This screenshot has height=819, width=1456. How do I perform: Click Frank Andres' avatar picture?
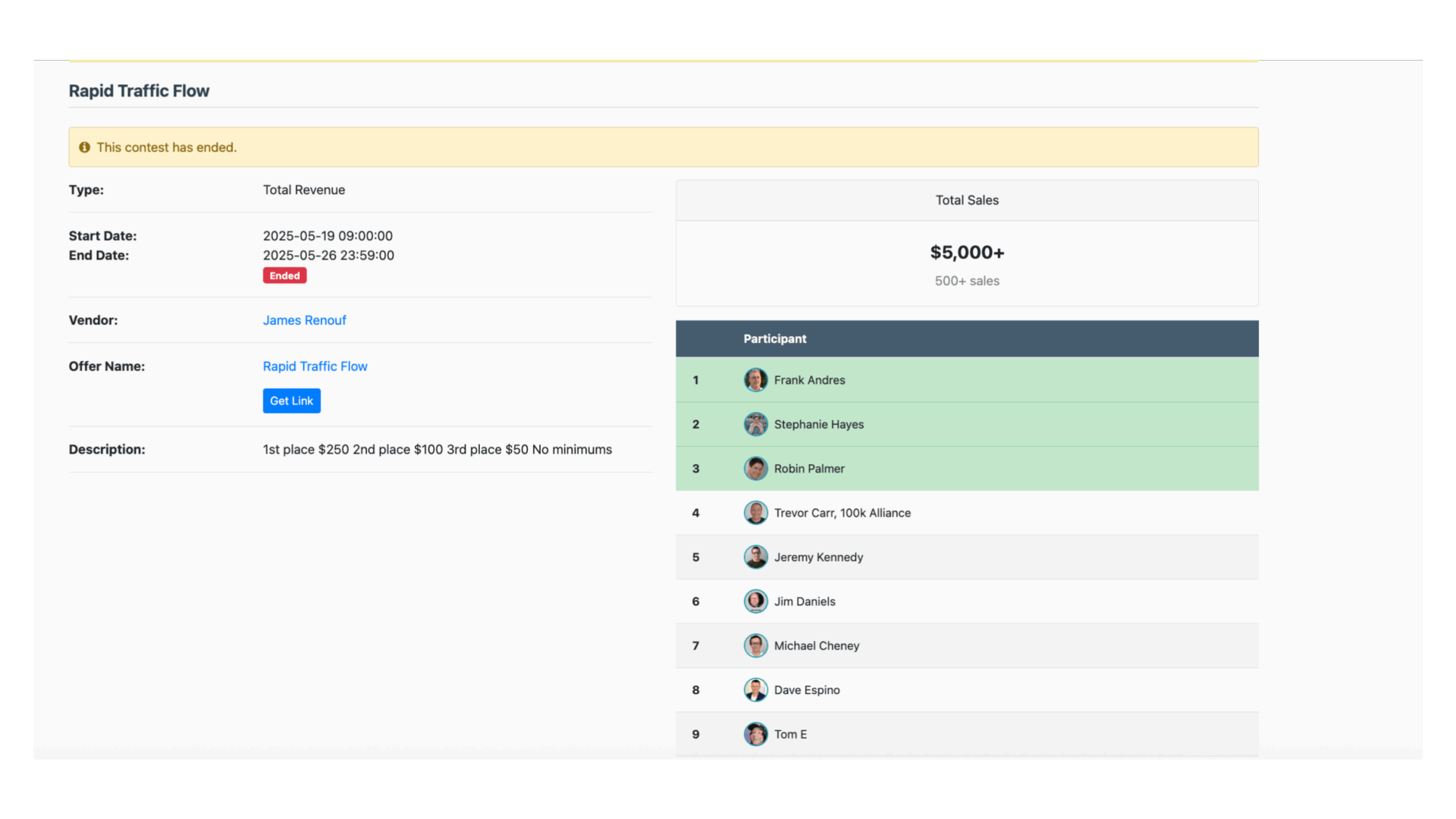tap(755, 380)
